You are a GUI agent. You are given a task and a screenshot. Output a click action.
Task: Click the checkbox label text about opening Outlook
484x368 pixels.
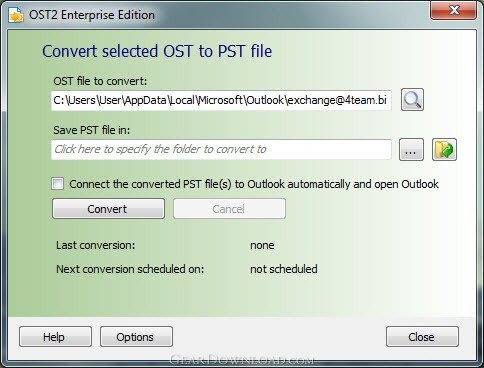tap(254, 184)
